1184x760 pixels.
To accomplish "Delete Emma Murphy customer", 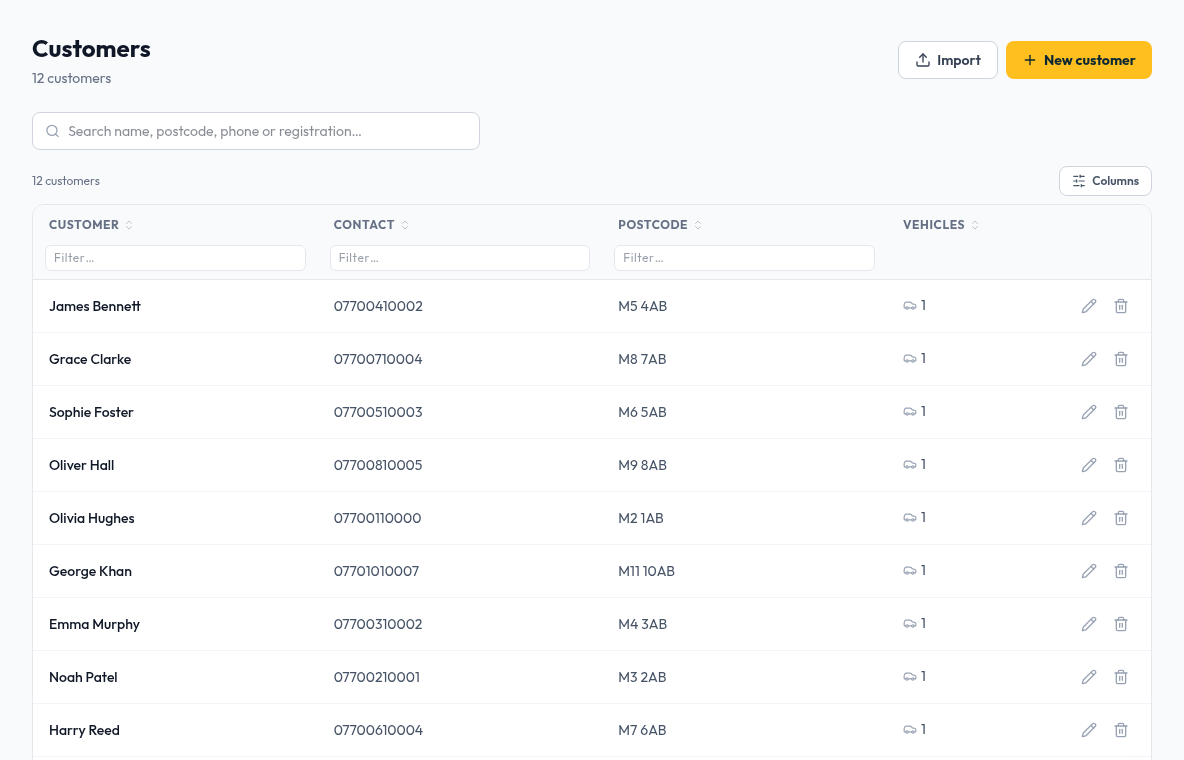I will [x=1121, y=623].
